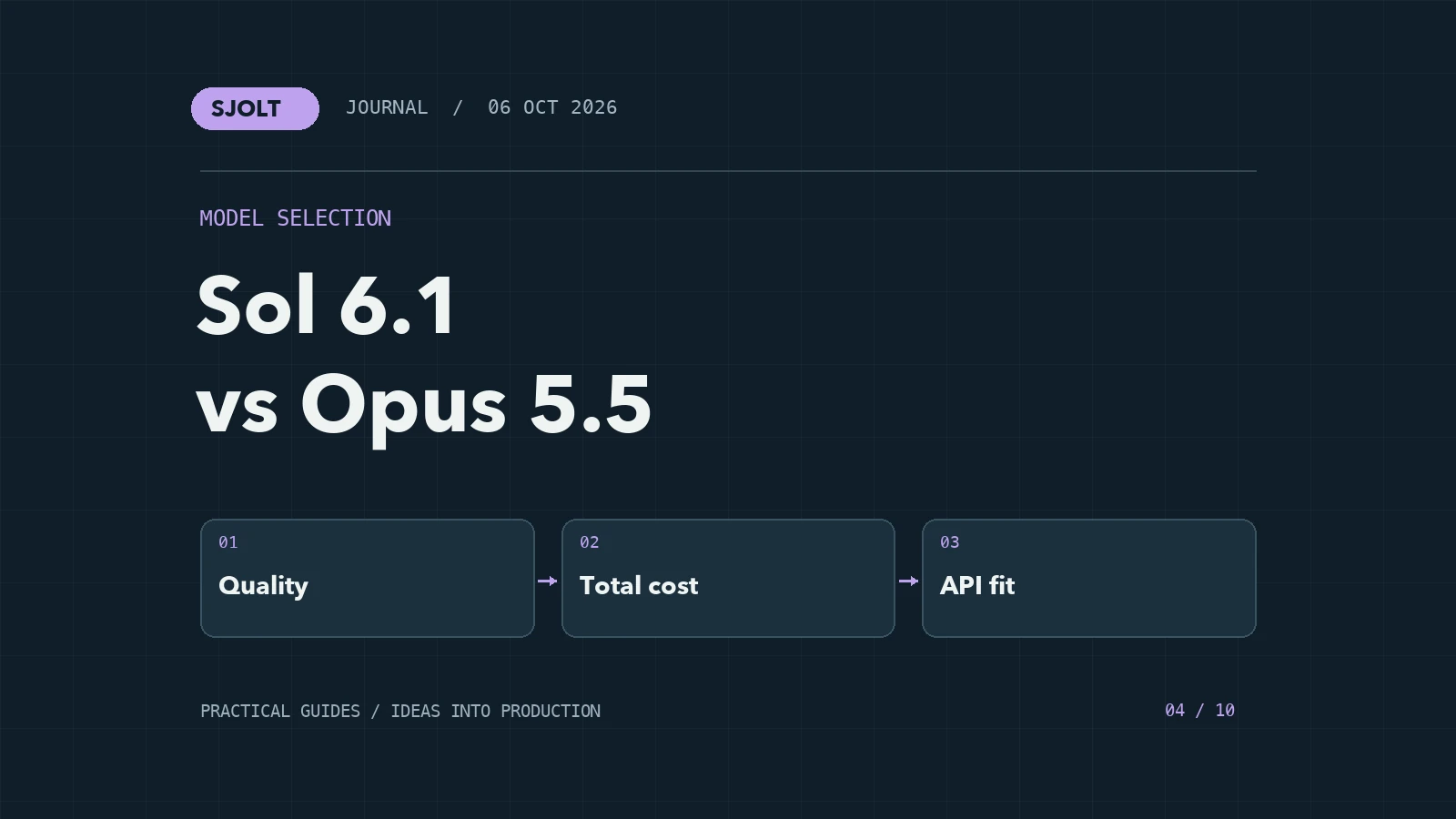The height and width of the screenshot is (819, 1456).
Task: Select the JOURNAL label in header
Action: click(x=387, y=107)
